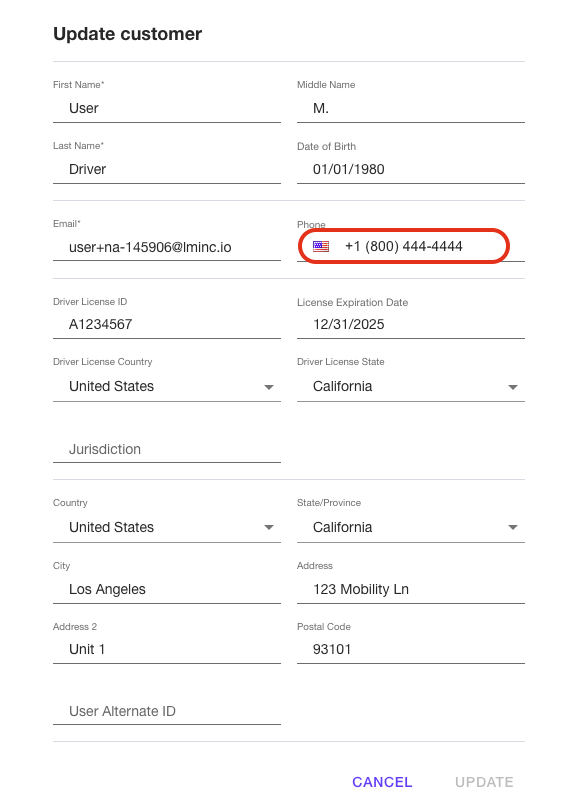This screenshot has width=574, height=811.
Task: Click the empty Jurisdiction field
Action: 167,449
